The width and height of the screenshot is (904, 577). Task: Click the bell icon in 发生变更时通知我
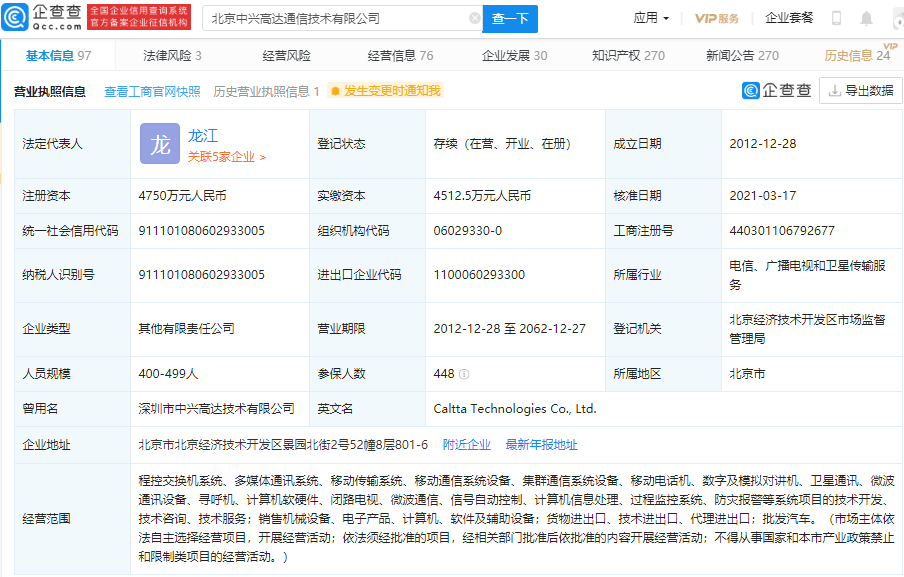tap(336, 91)
